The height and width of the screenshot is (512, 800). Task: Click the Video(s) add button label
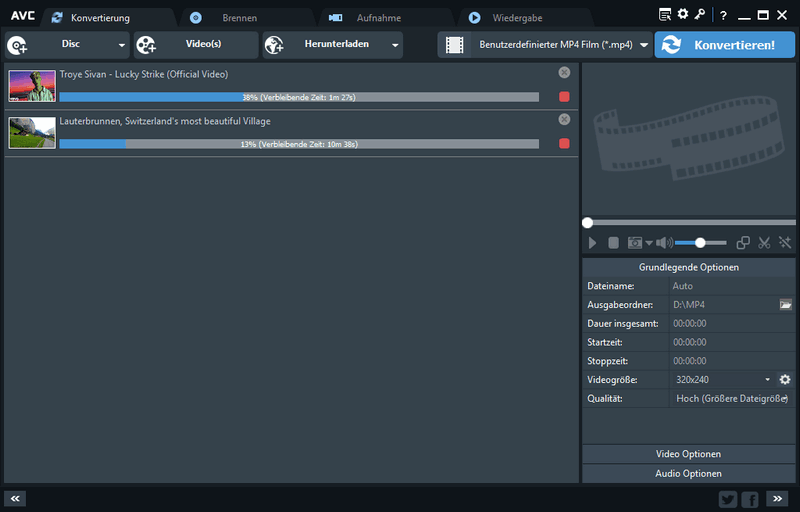click(x=204, y=44)
